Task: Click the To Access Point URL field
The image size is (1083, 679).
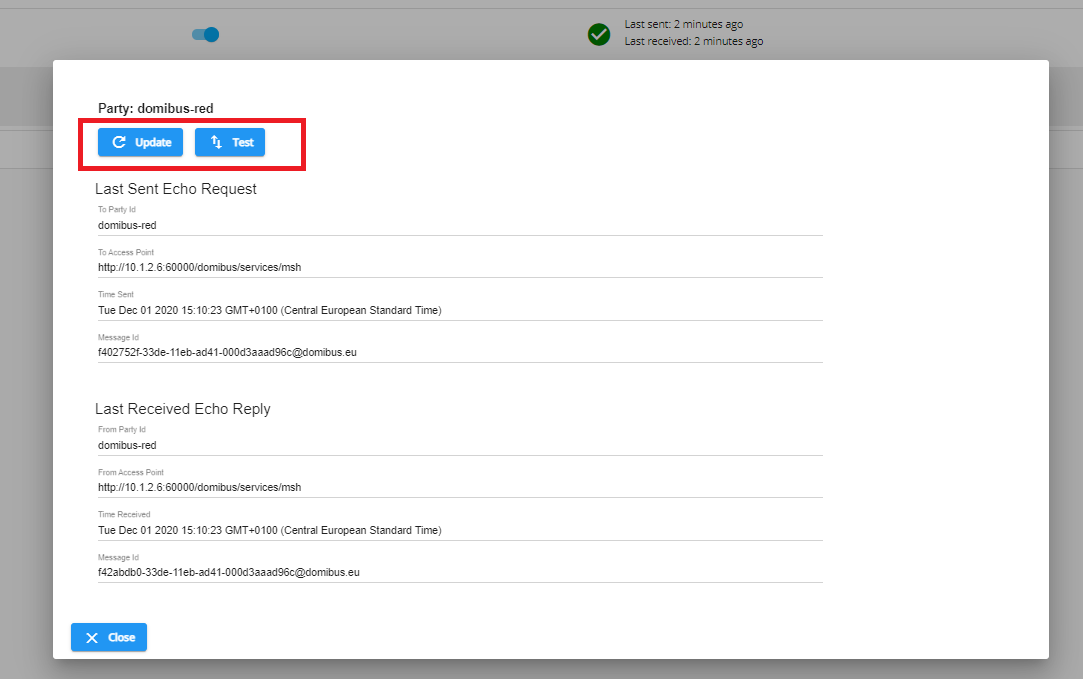Action: click(459, 267)
